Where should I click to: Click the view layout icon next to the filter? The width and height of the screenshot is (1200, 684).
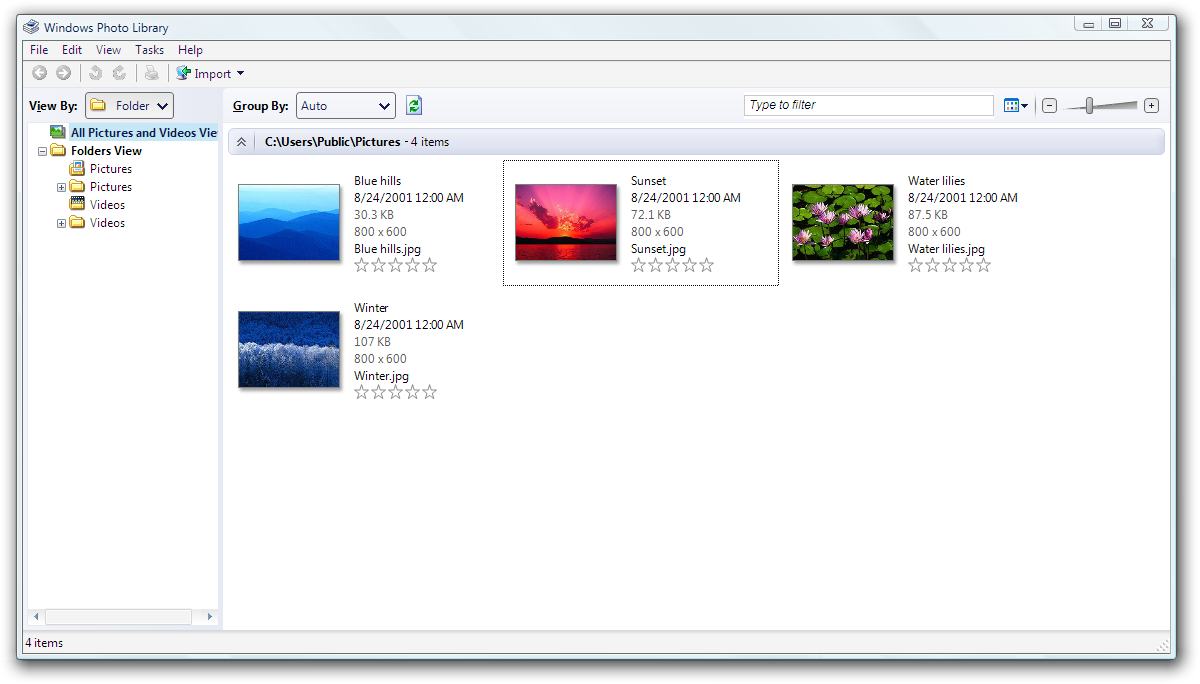pyautogui.click(x=1011, y=105)
